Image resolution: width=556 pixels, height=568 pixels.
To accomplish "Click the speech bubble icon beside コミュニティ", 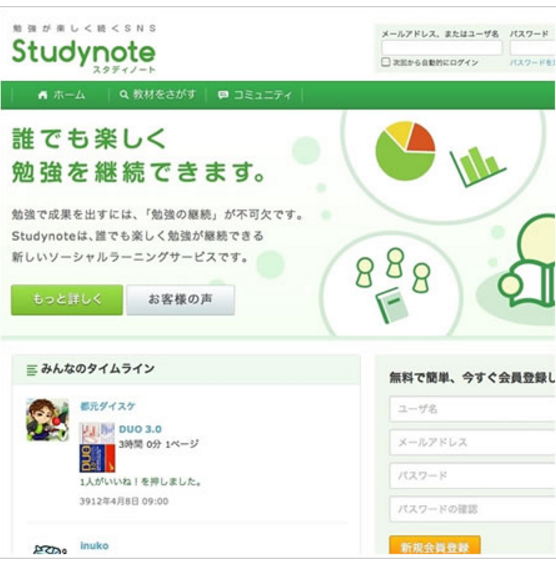I will click(223, 95).
